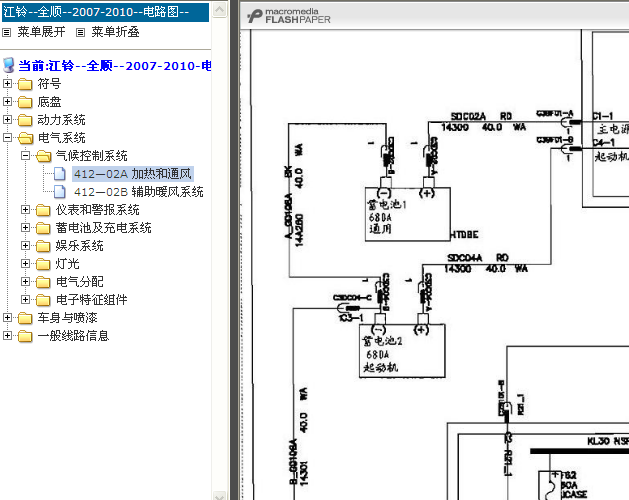
Task: Click the document icon for 412—02A
Action: tap(60, 174)
